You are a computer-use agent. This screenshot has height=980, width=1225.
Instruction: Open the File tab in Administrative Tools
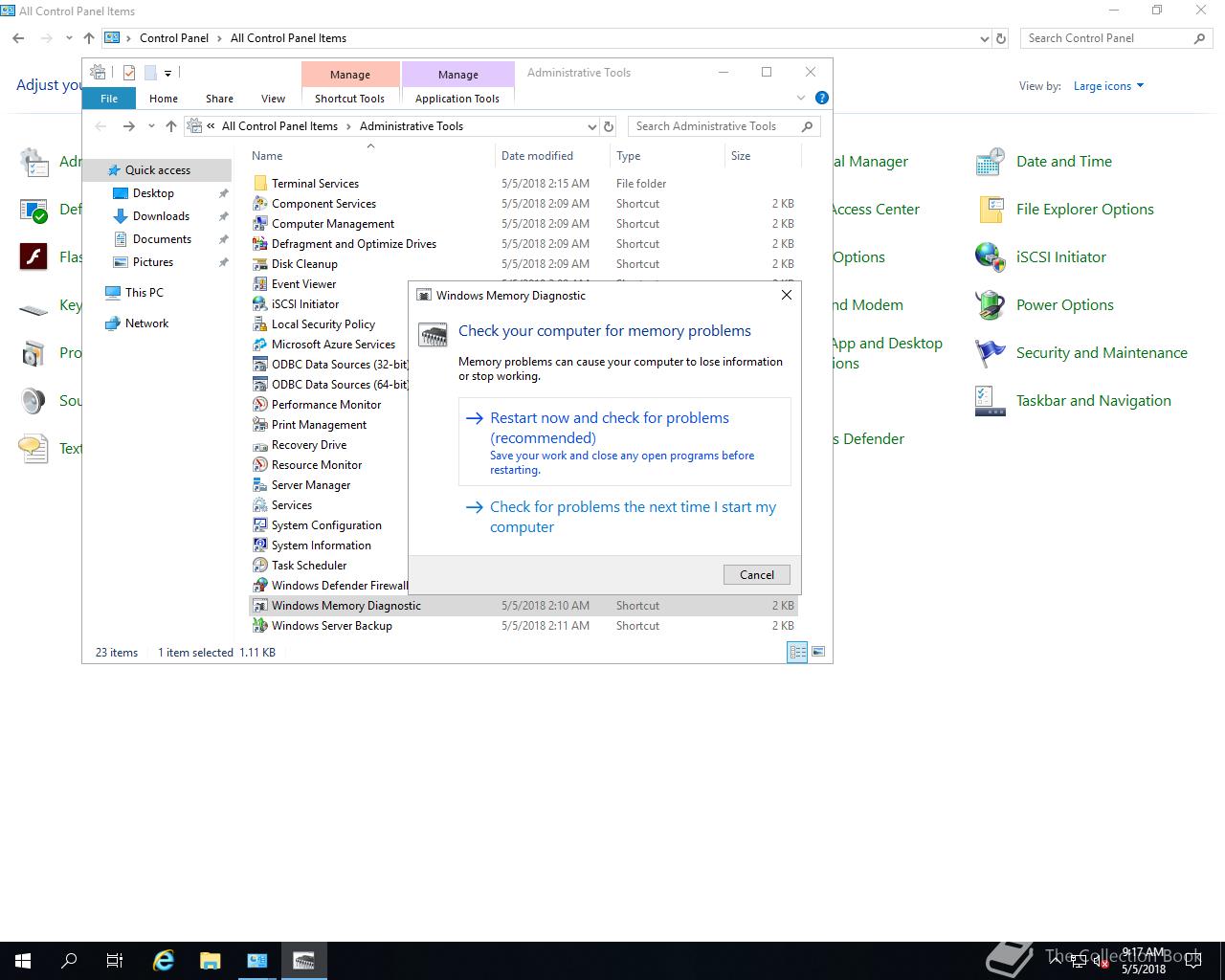(x=109, y=99)
